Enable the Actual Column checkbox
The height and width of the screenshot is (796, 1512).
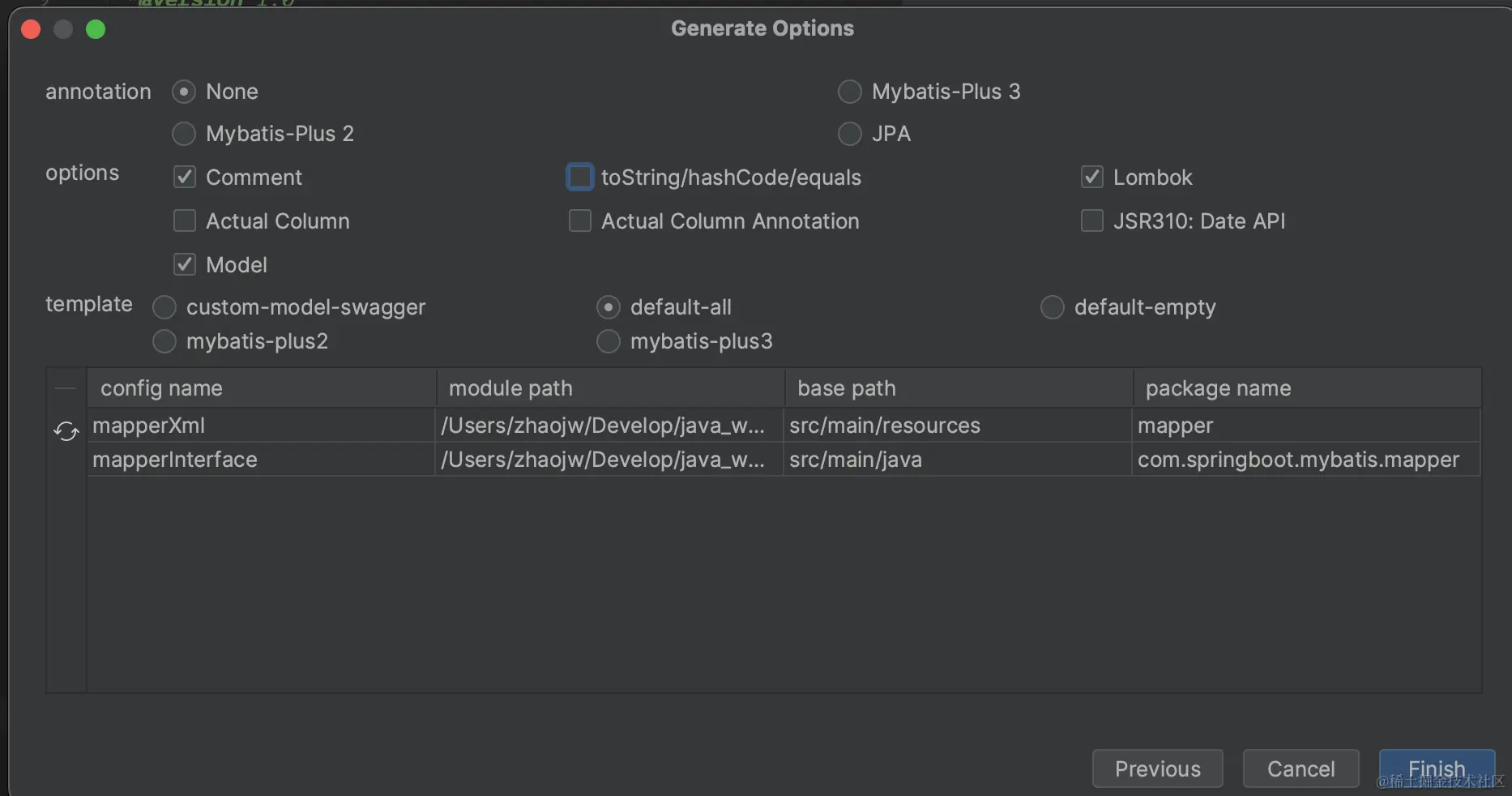tap(185, 221)
